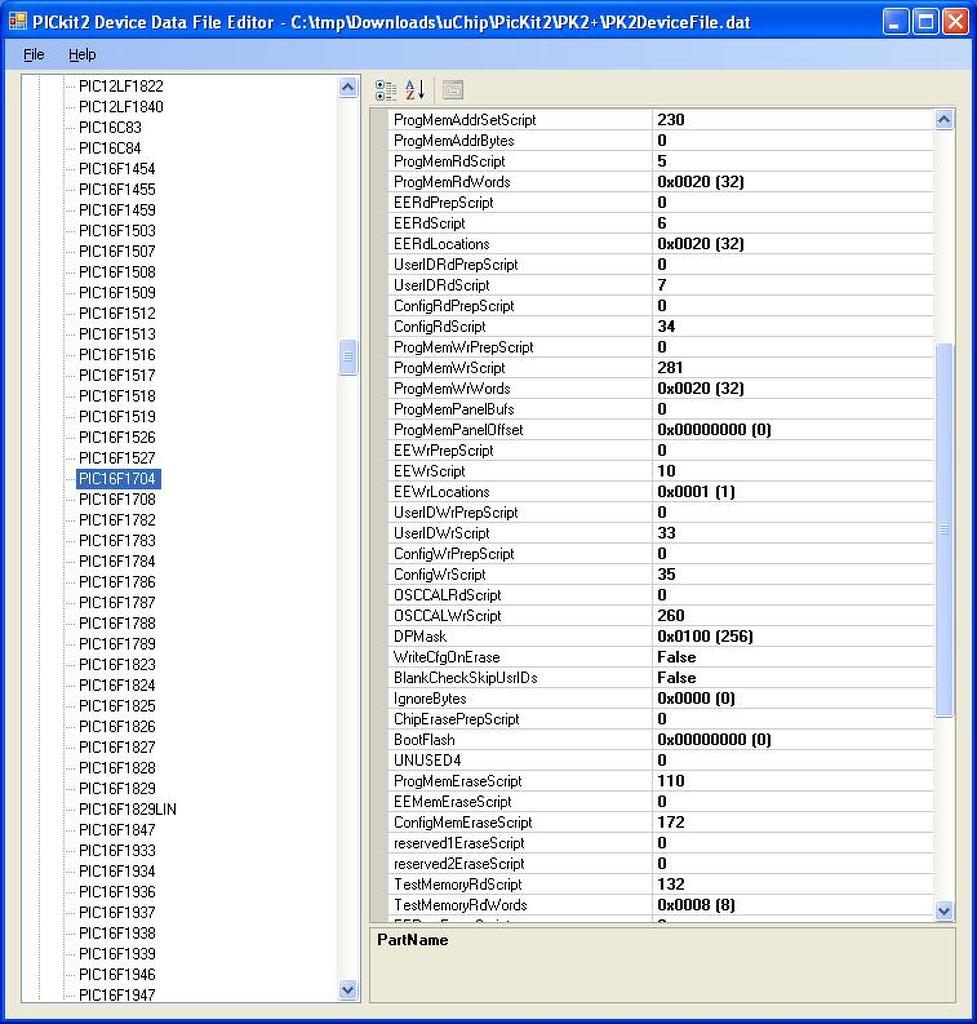
Task: Click ProgMemEraseScript value 110
Action: coord(671,781)
